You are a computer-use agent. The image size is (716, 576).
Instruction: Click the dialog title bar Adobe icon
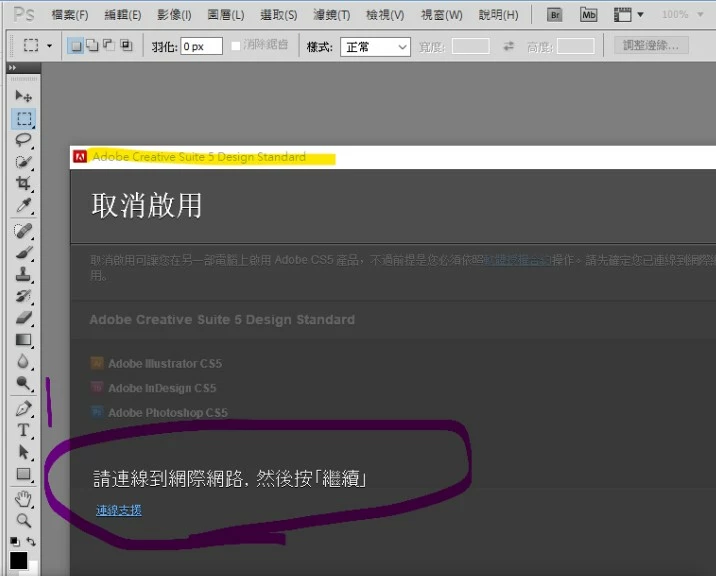(80, 157)
